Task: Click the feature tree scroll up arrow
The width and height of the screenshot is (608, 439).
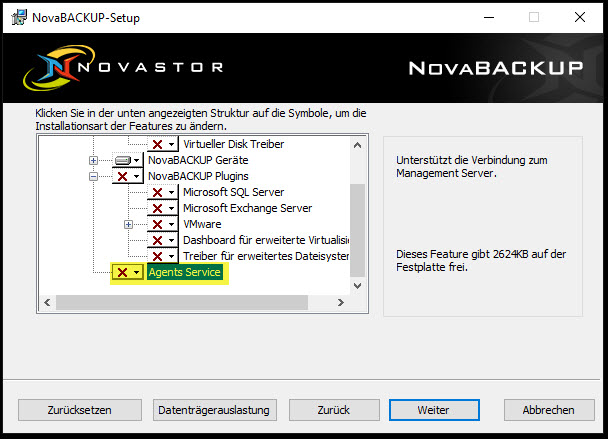Action: click(358, 145)
